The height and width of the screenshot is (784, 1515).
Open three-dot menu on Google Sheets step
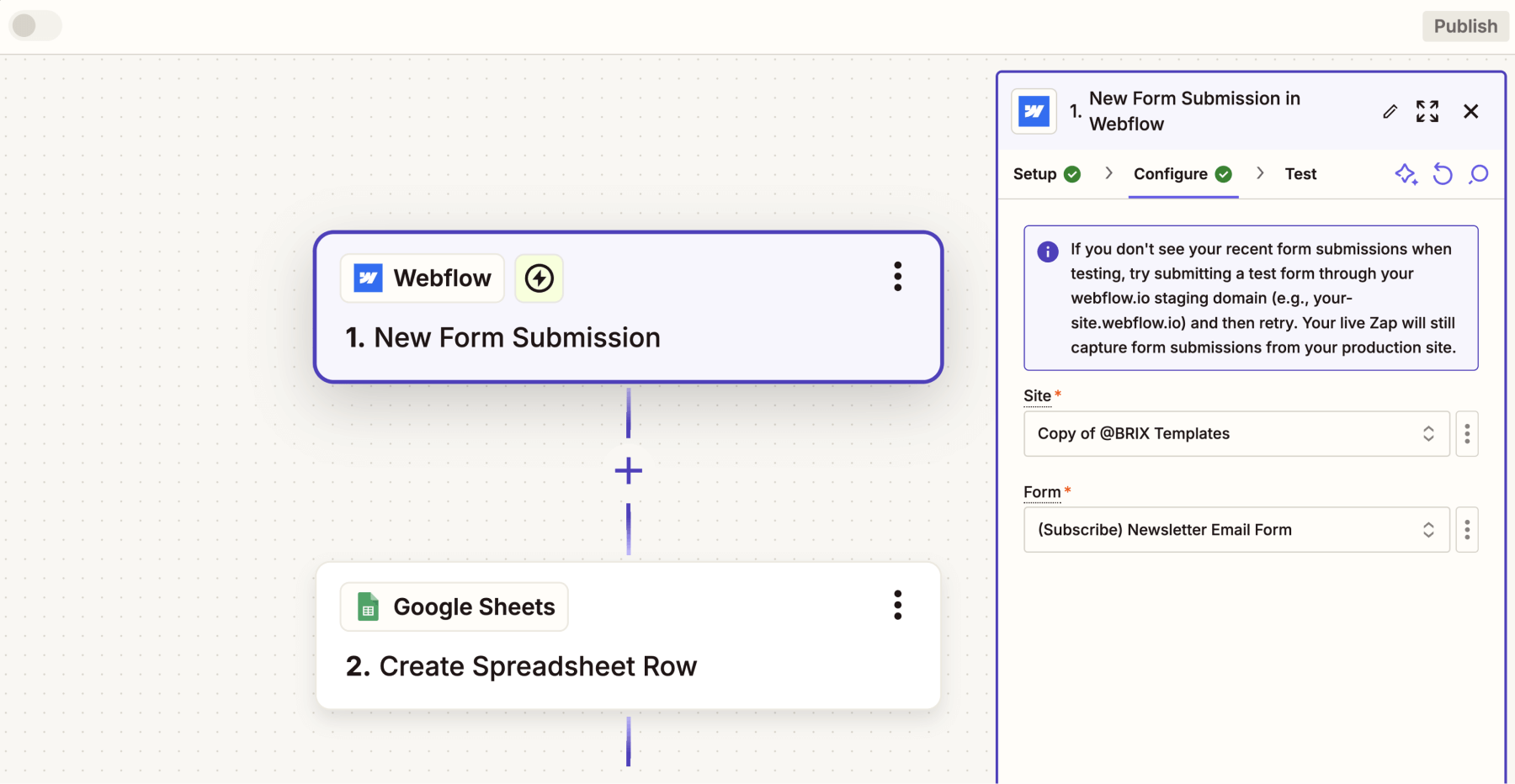[x=898, y=605]
